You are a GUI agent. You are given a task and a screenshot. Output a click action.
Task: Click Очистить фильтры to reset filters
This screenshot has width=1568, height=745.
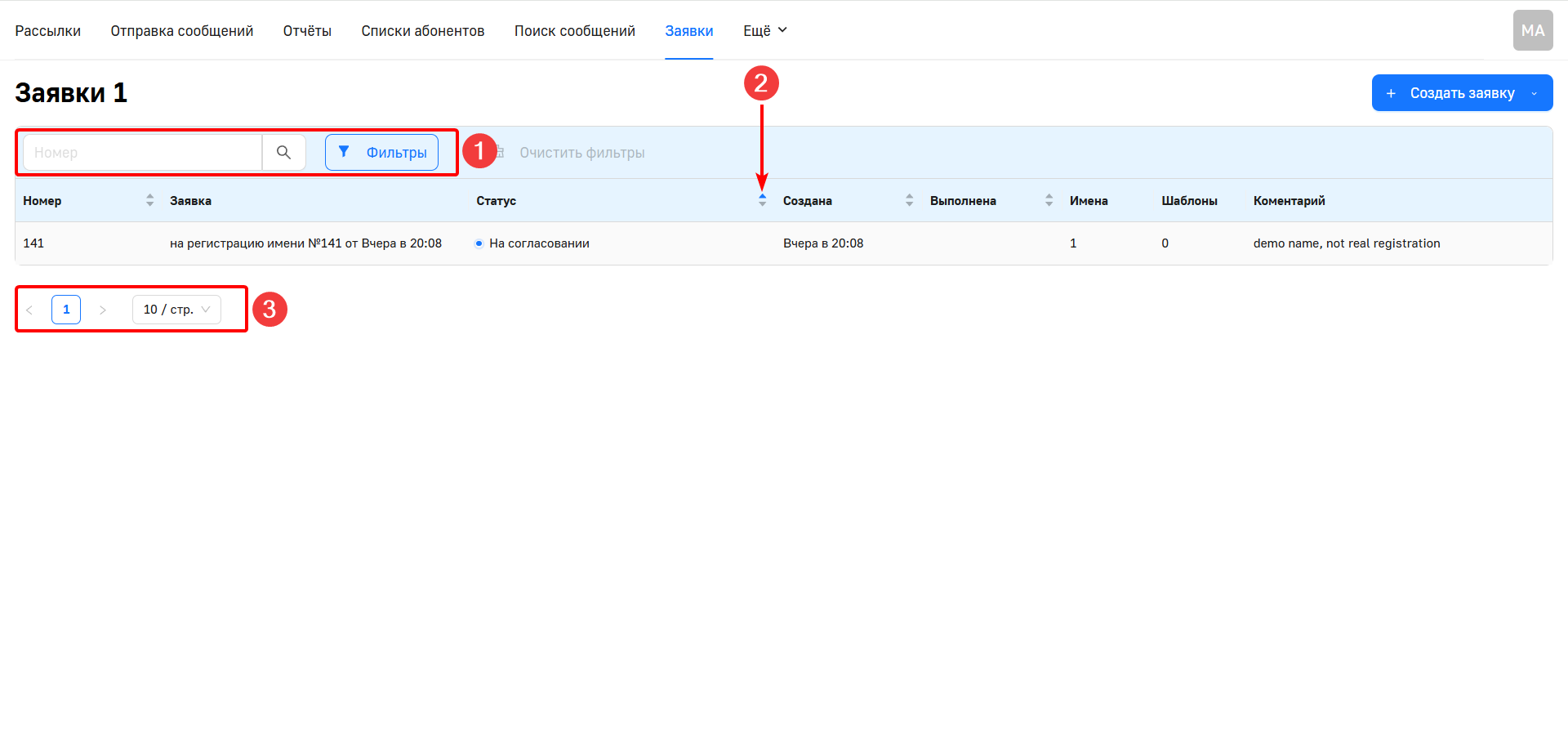[581, 153]
